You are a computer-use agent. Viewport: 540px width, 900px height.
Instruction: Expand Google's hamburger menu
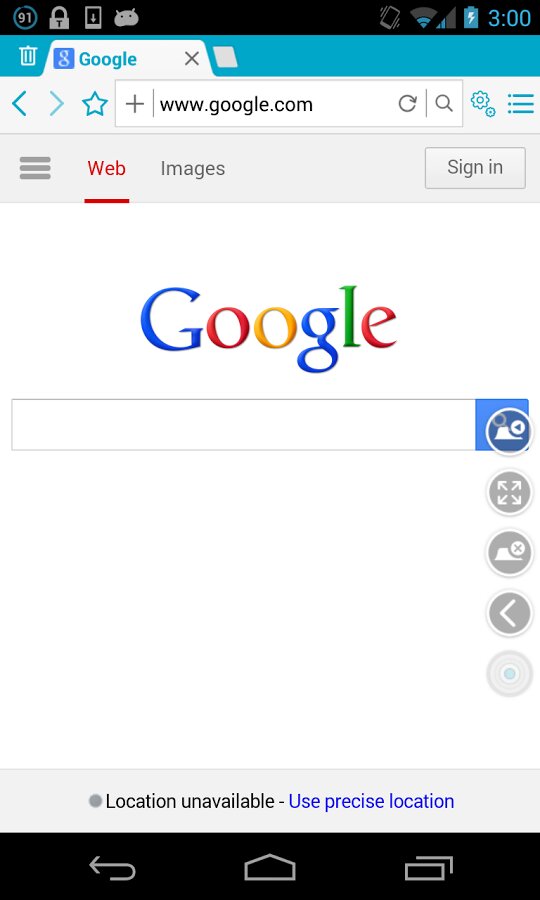coord(35,168)
